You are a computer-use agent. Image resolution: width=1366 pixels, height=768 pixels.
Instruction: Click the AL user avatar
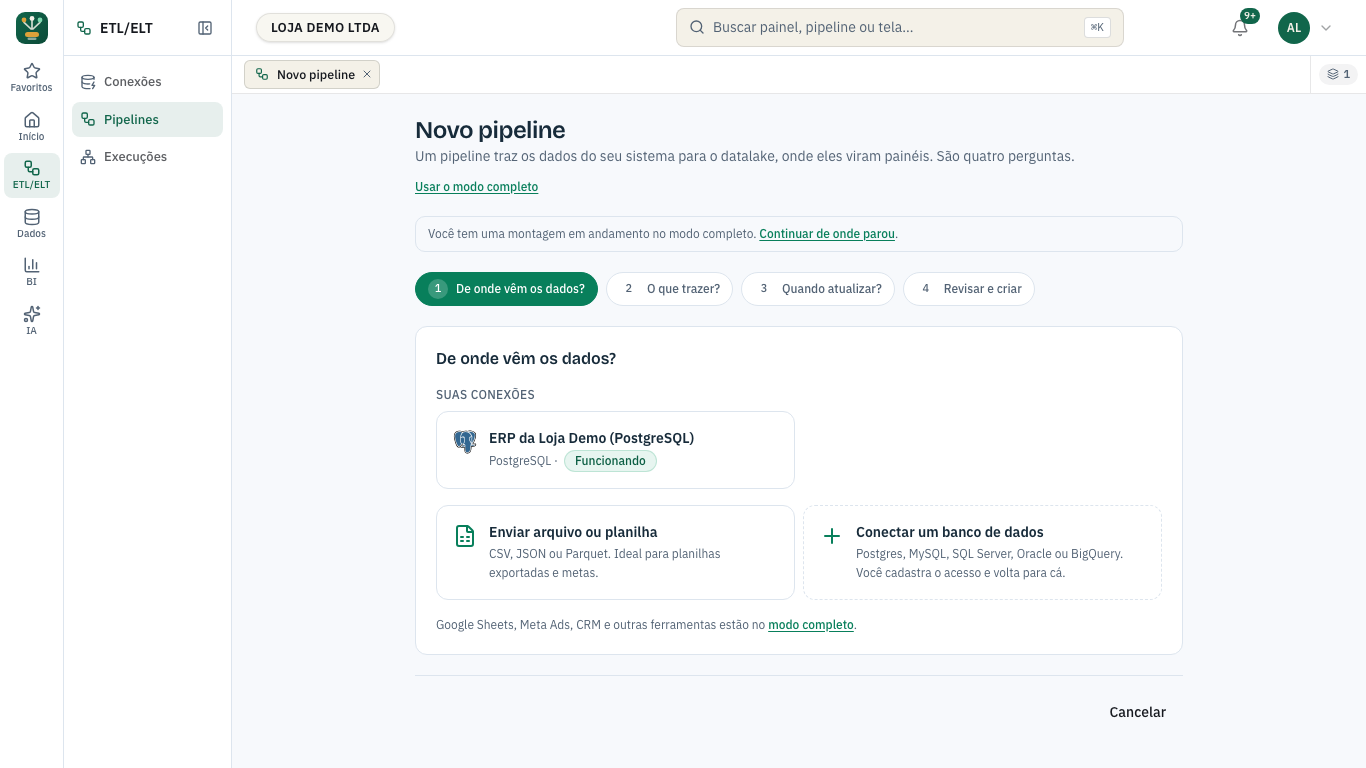click(x=1294, y=28)
